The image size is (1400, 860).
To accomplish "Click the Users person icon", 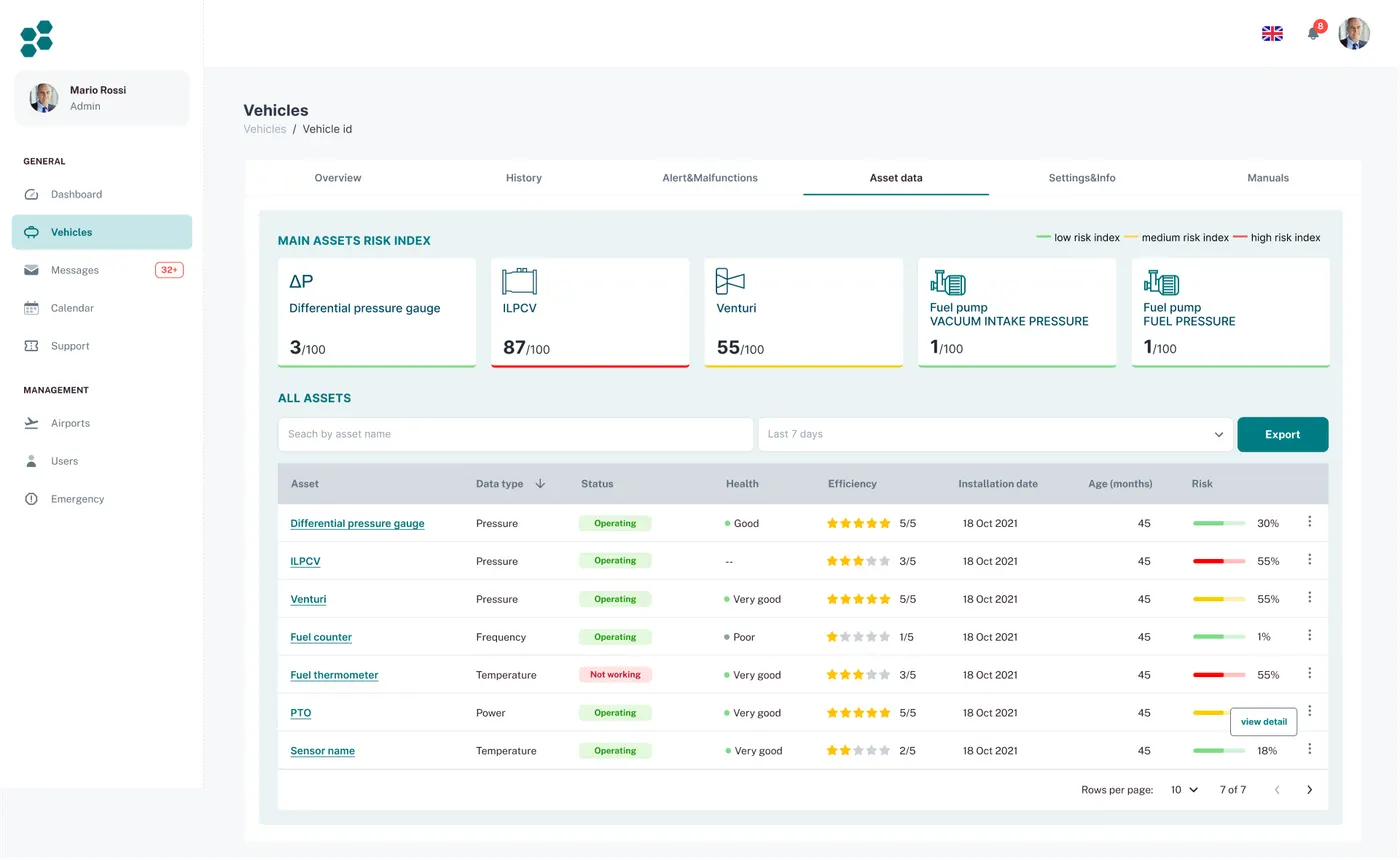I will 31,461.
